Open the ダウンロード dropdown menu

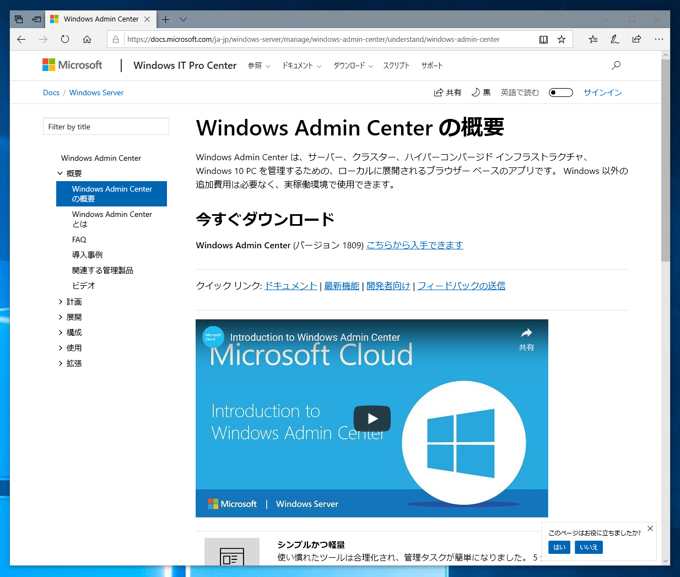(x=353, y=66)
